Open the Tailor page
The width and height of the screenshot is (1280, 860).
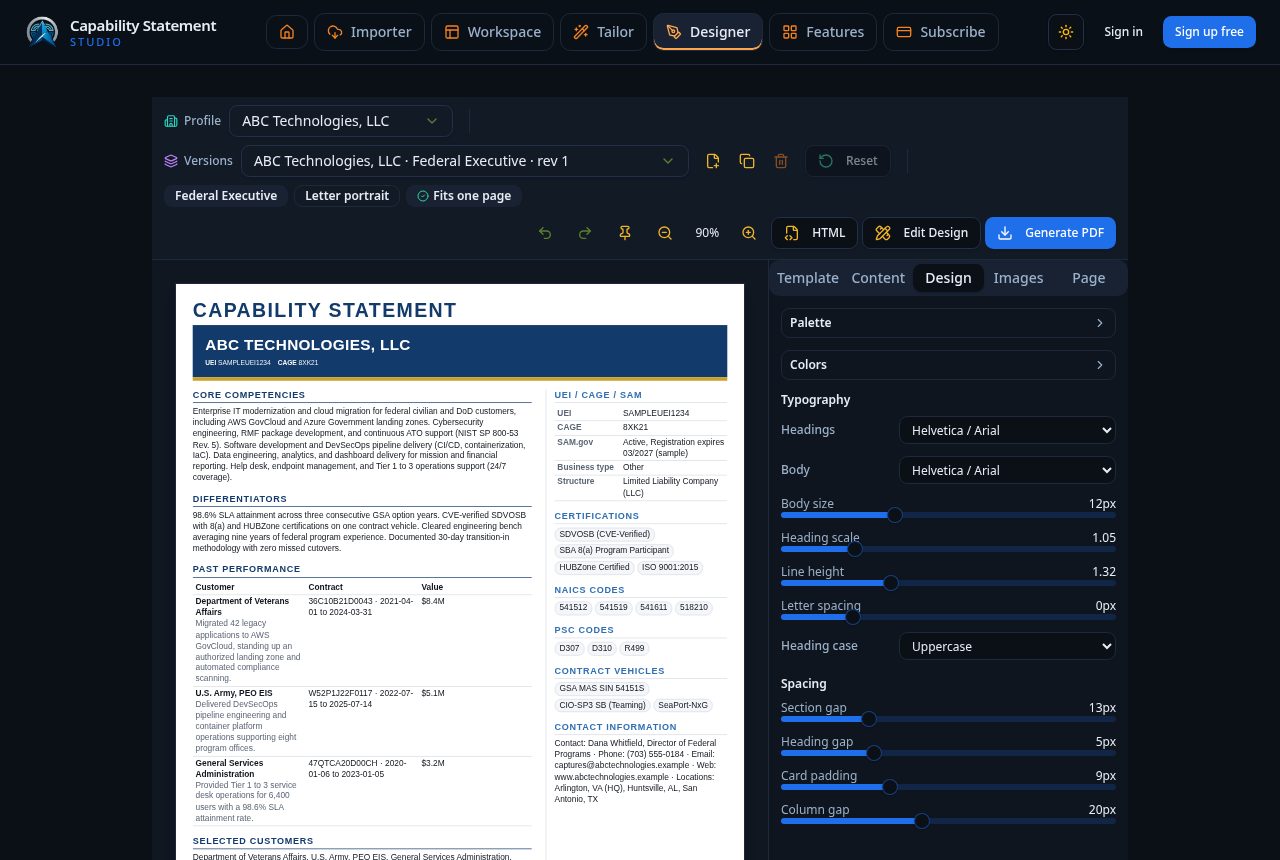click(603, 32)
